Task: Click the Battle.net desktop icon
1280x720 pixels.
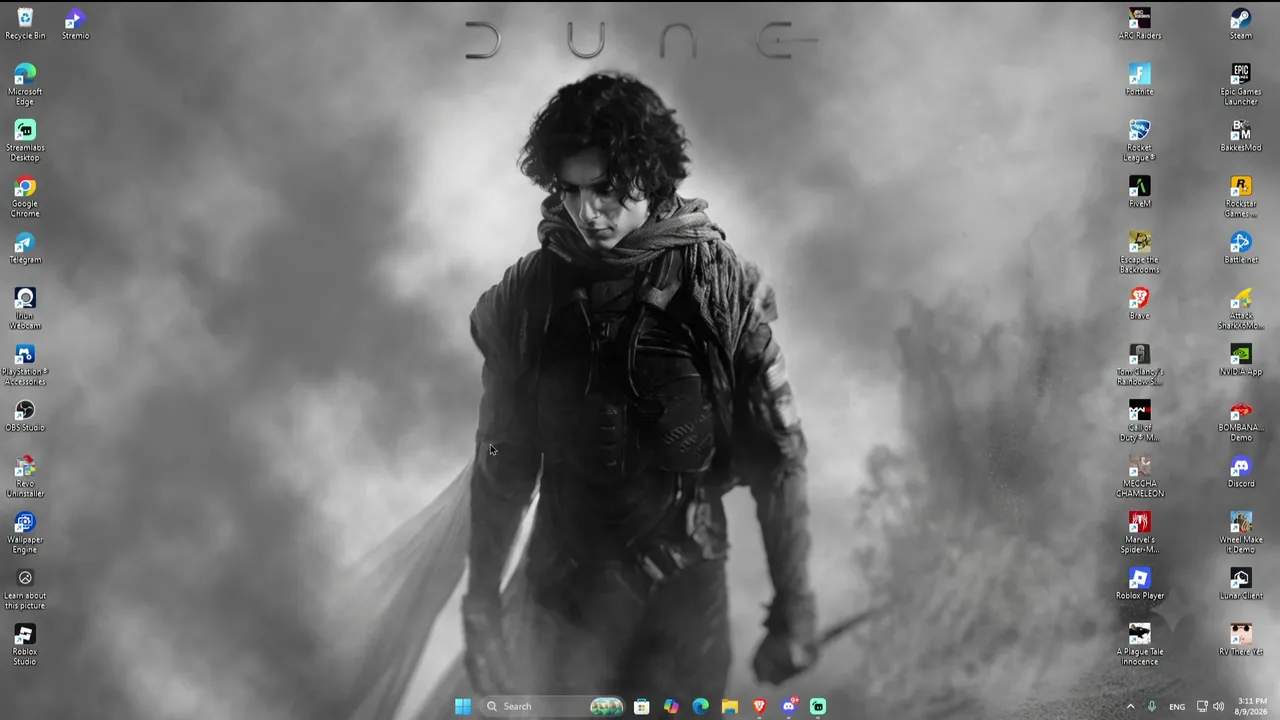Action: click(x=1241, y=248)
